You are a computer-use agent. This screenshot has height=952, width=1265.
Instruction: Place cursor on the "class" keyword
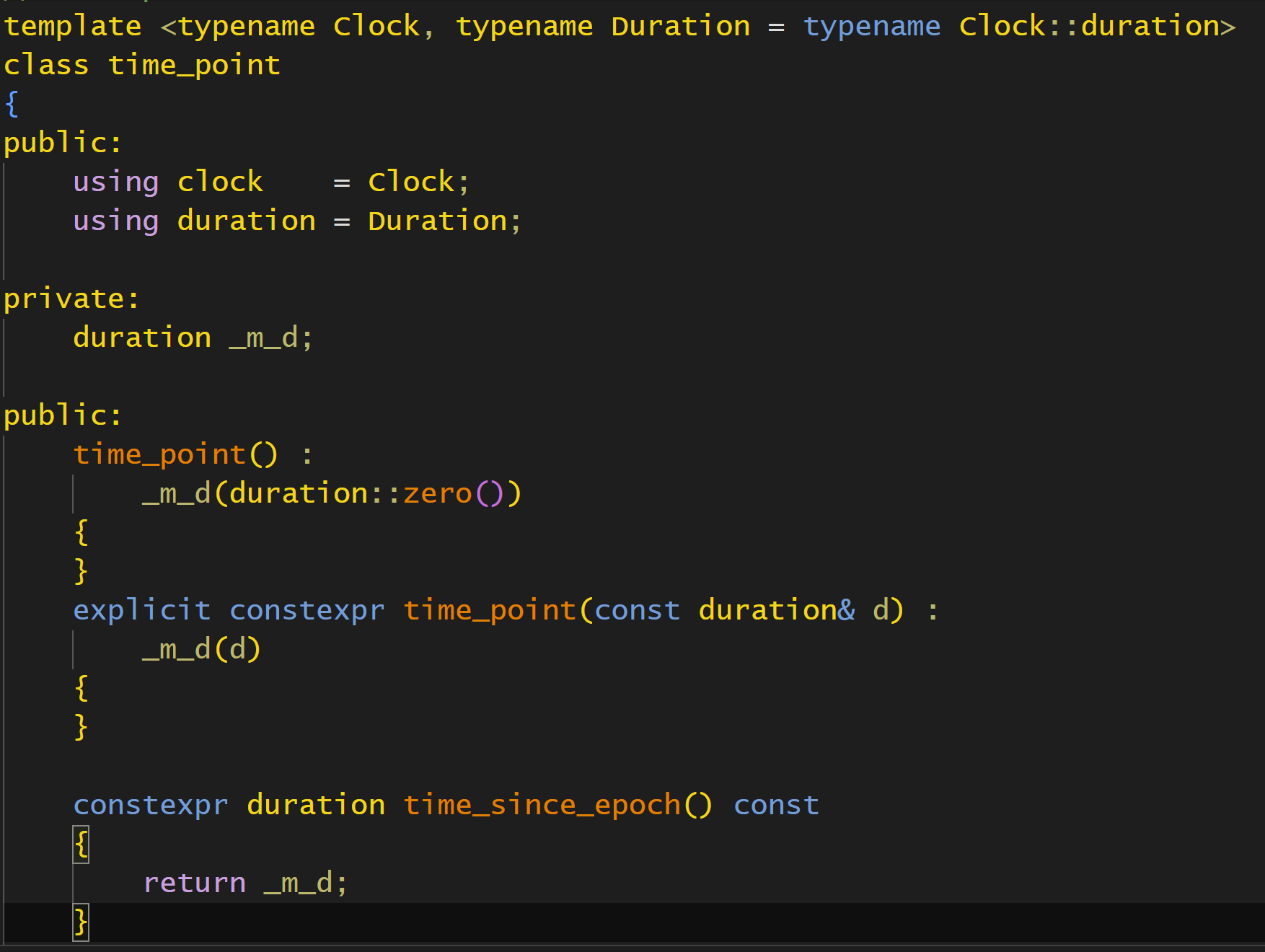[46, 66]
